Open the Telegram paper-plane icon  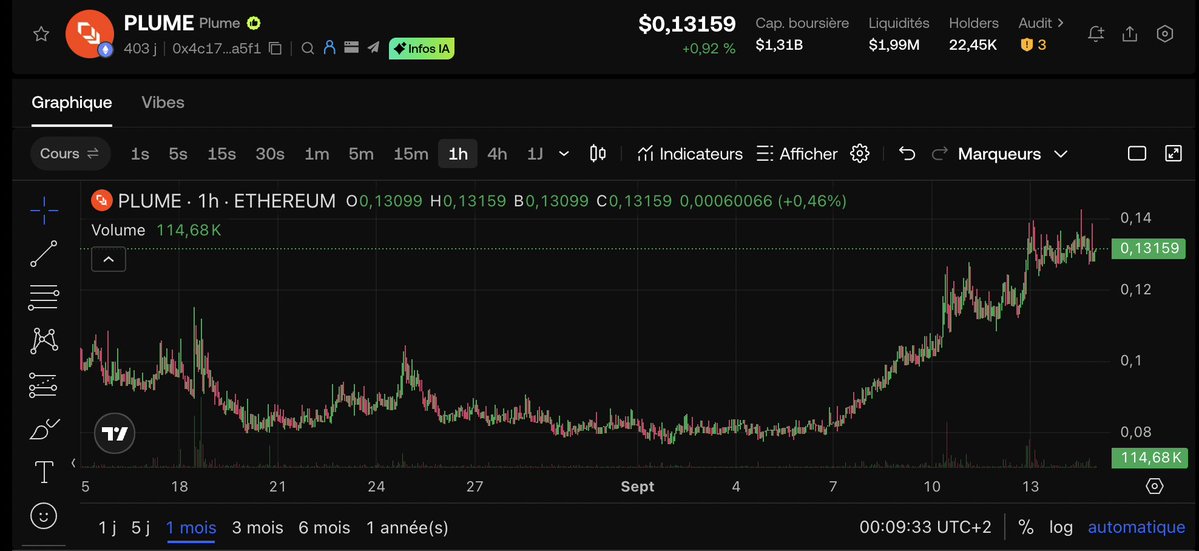point(373,48)
